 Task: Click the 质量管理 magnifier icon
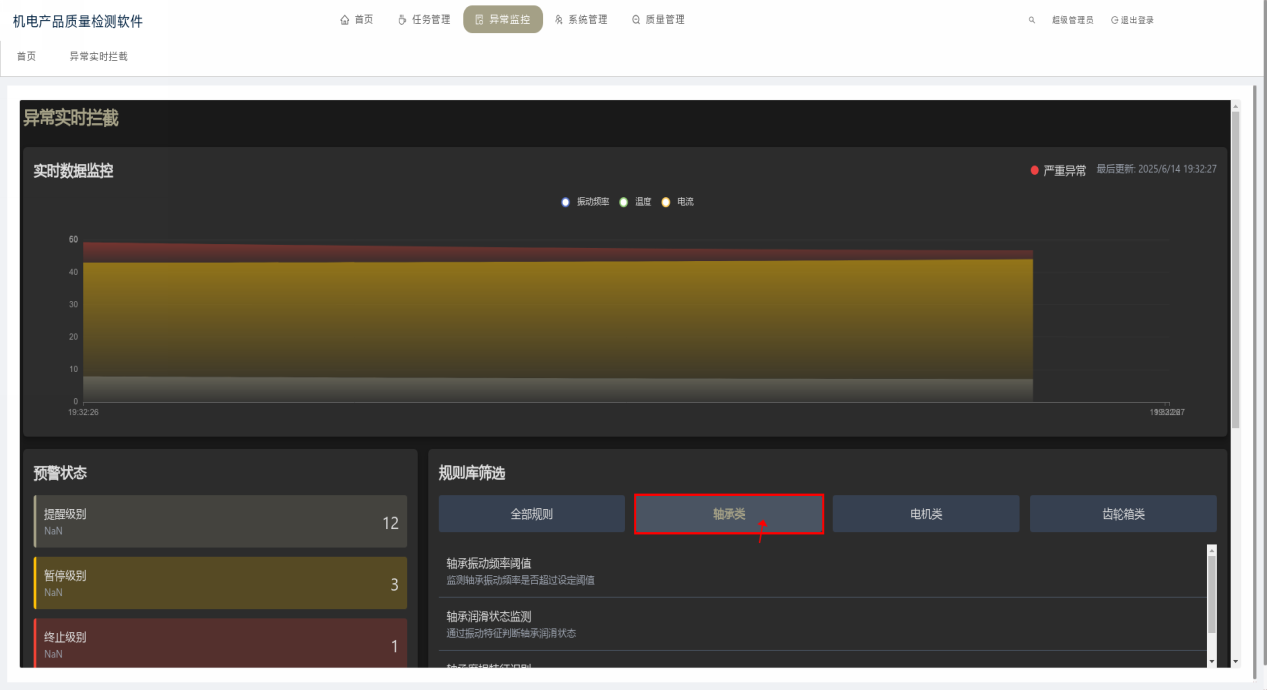636,20
